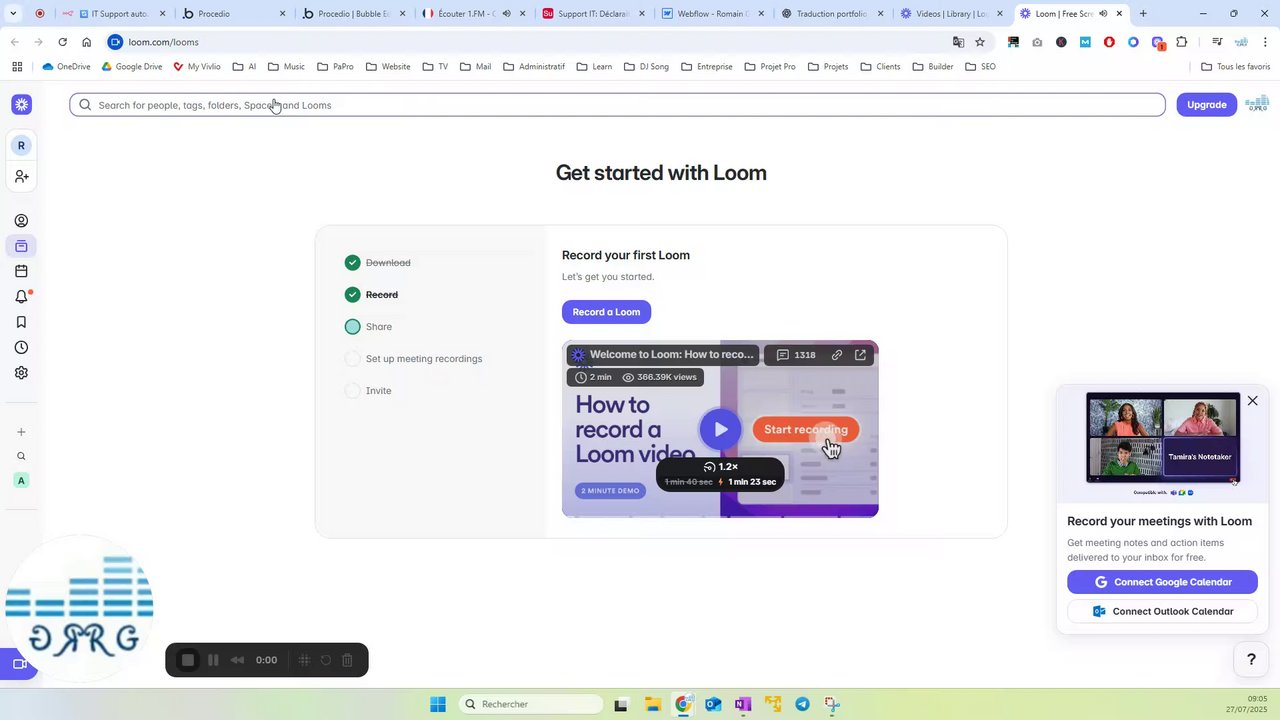Switch to the Traduction portfolio tab
This screenshot has width=1280, height=720.
(832, 14)
